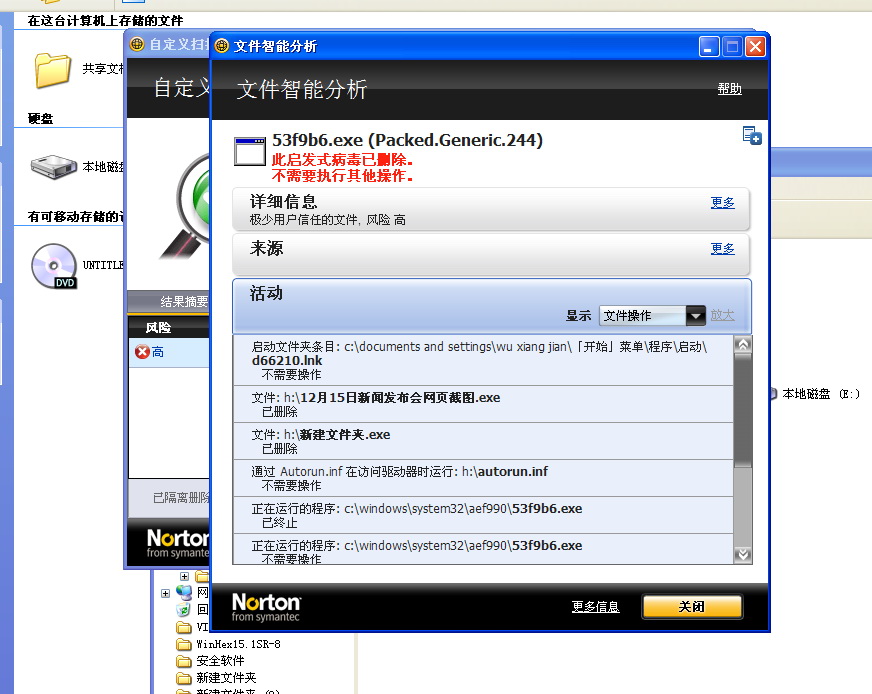The width and height of the screenshot is (872, 694).
Task: Click the 极少用户信任的文件, 风险 高 description
Action: click(x=328, y=220)
